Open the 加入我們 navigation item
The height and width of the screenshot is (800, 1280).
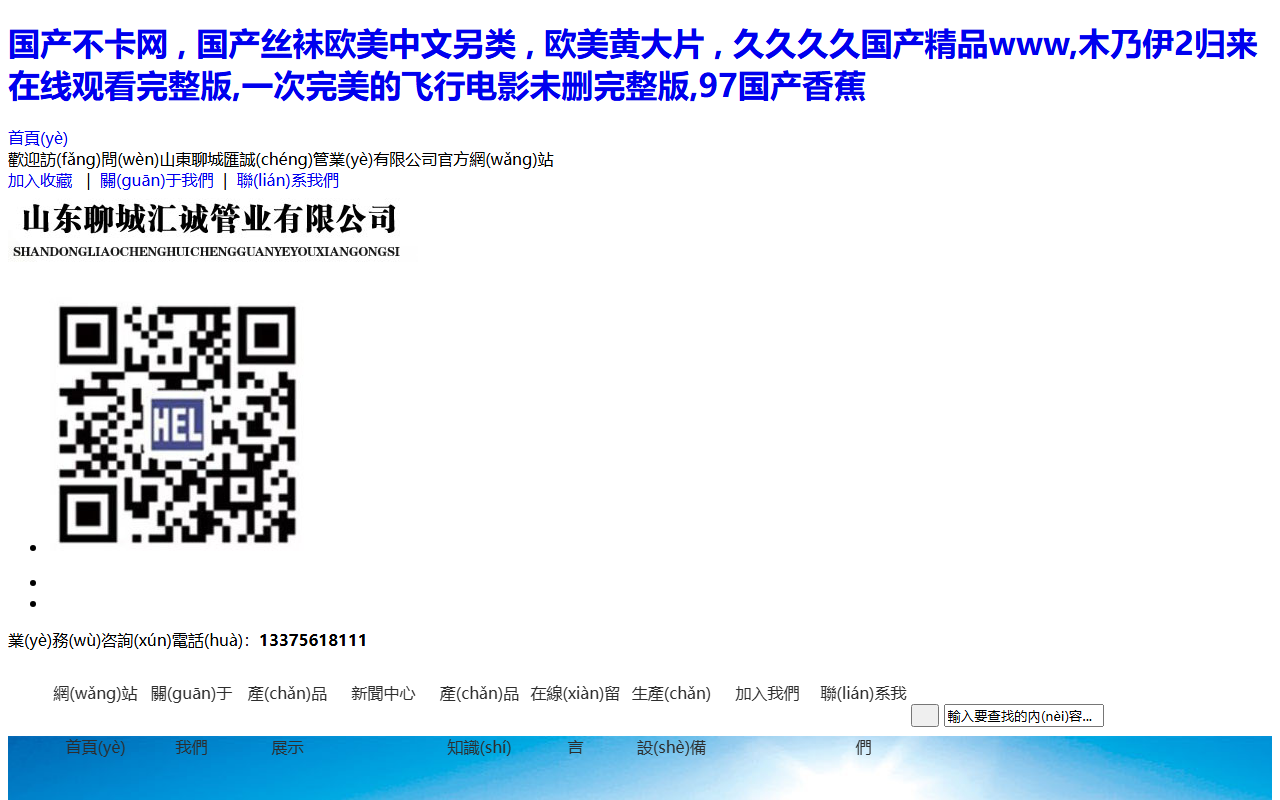click(767, 694)
